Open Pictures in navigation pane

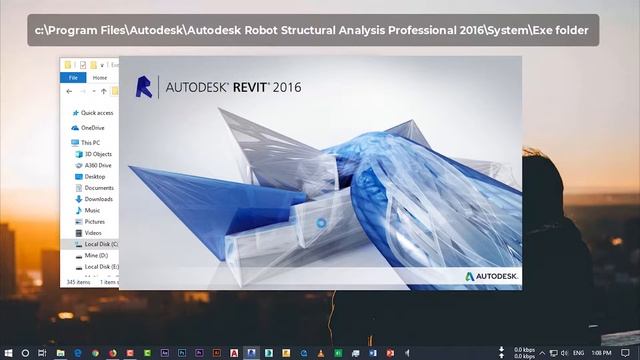(x=90, y=222)
